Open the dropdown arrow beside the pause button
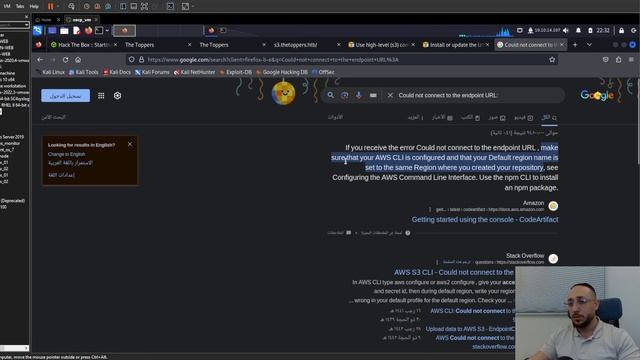The width and height of the screenshot is (640, 360). tap(58, 6)
